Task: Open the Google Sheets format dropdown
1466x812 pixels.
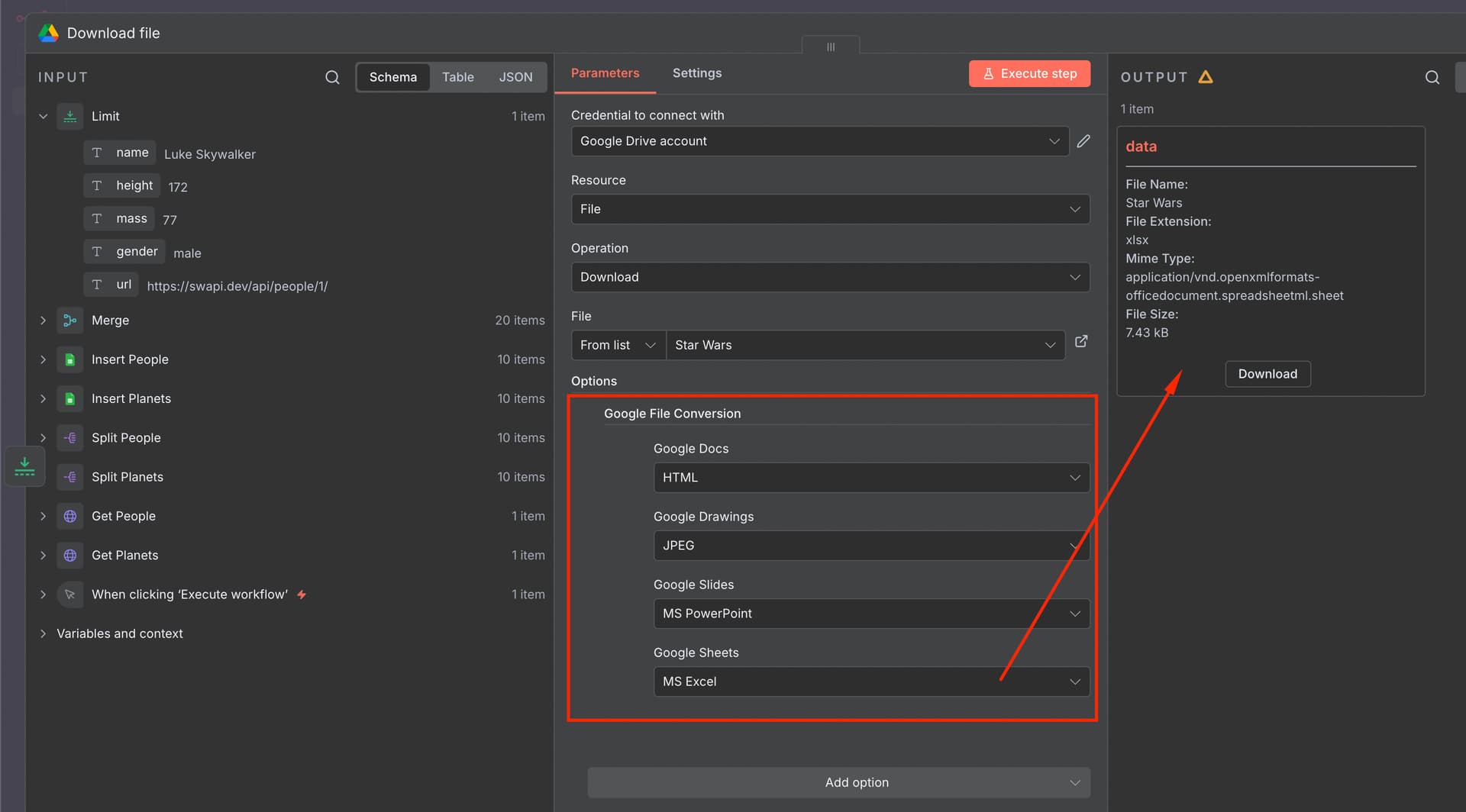Action: [870, 681]
